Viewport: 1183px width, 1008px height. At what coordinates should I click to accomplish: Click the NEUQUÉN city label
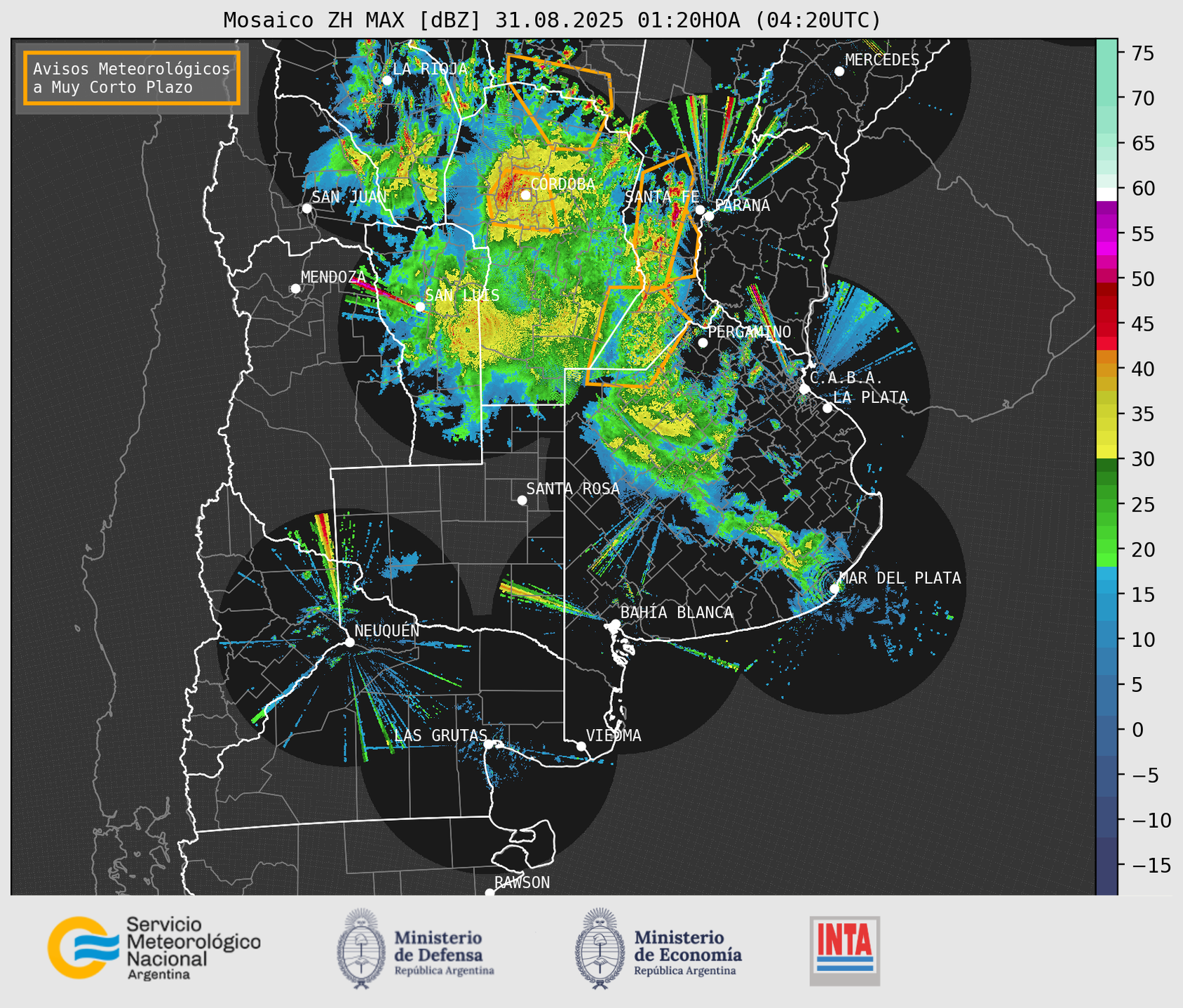(386, 630)
